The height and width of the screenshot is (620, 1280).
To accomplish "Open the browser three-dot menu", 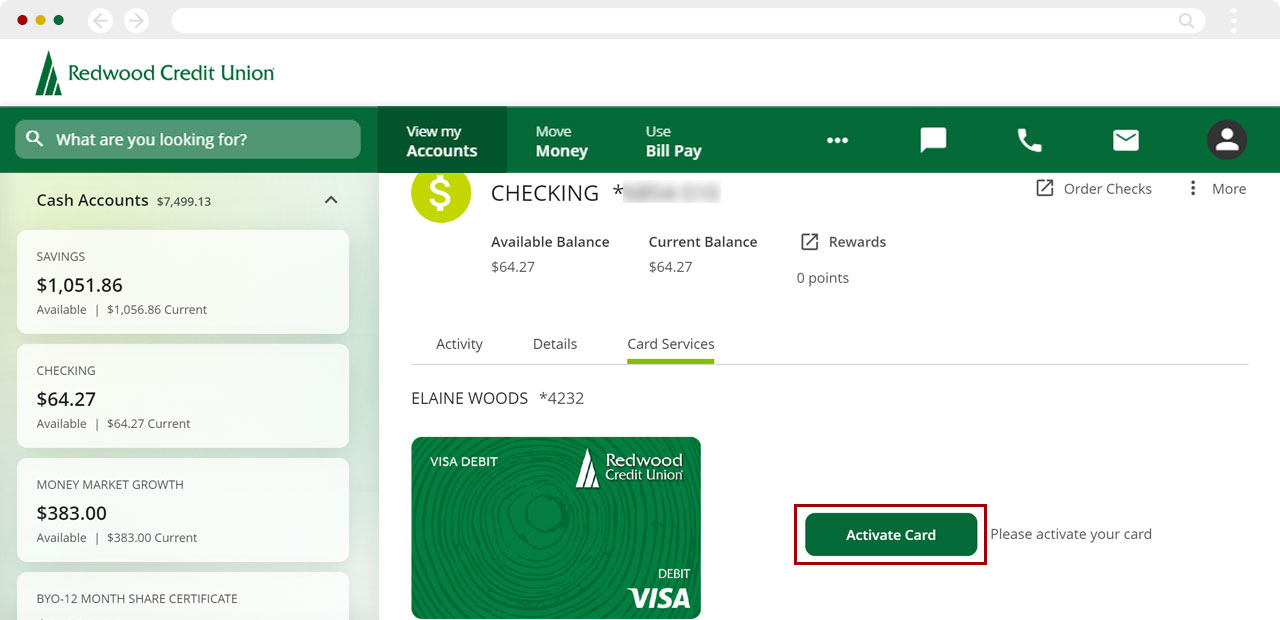I will pyautogui.click(x=1234, y=20).
